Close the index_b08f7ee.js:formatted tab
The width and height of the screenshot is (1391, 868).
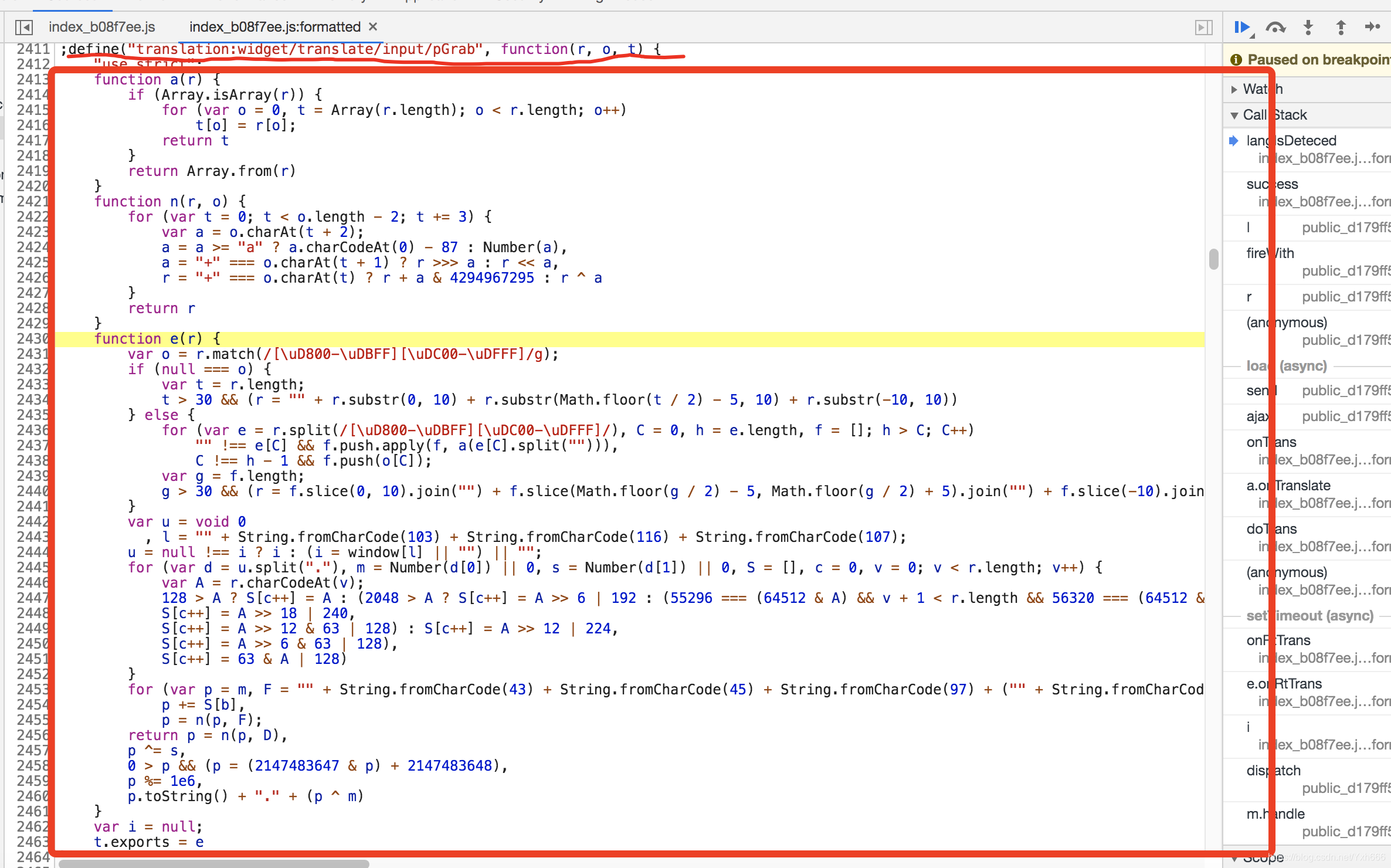(373, 27)
